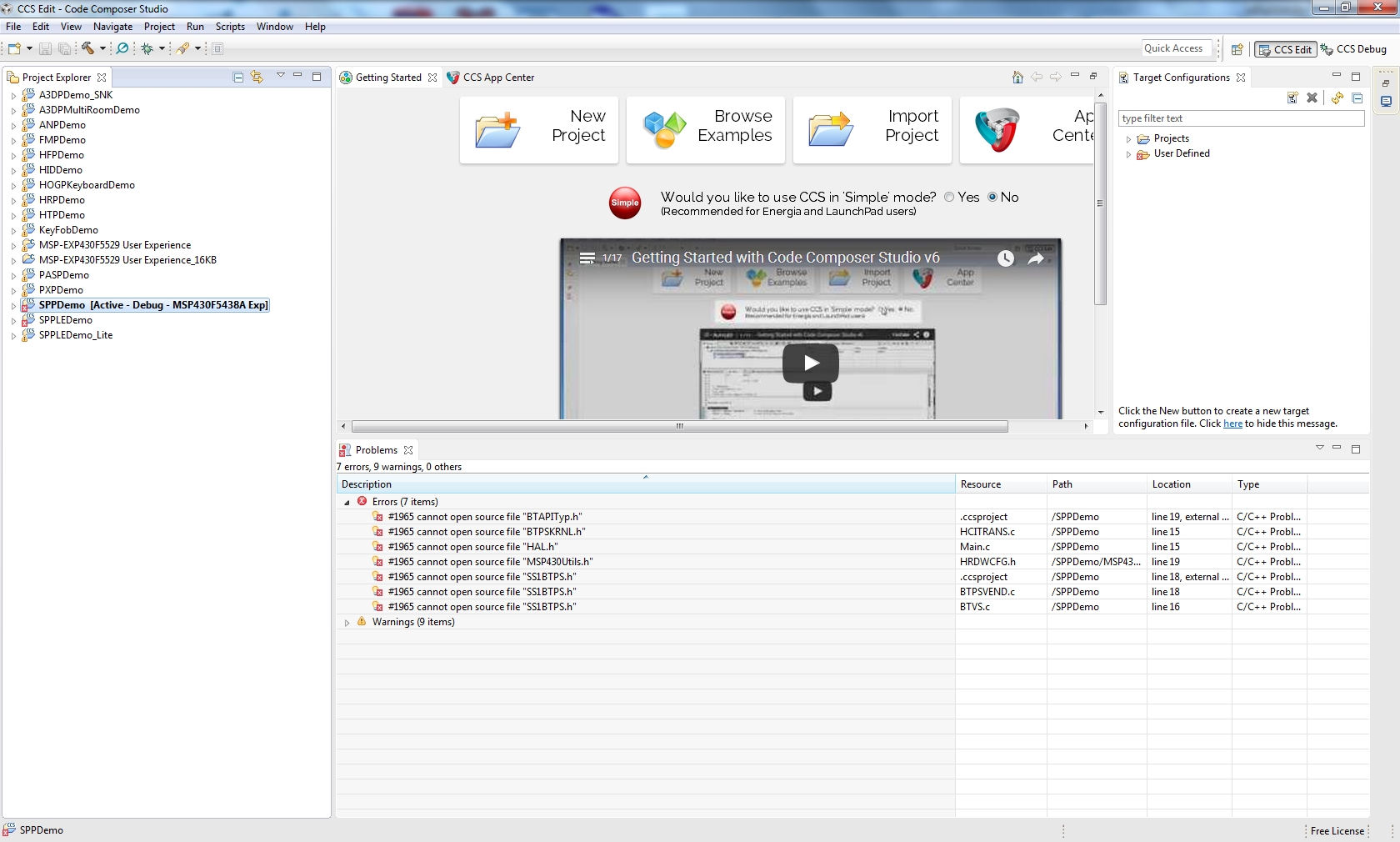The image size is (1400, 842).
Task: Click the delete X icon in Target Configurations
Action: point(1312,98)
